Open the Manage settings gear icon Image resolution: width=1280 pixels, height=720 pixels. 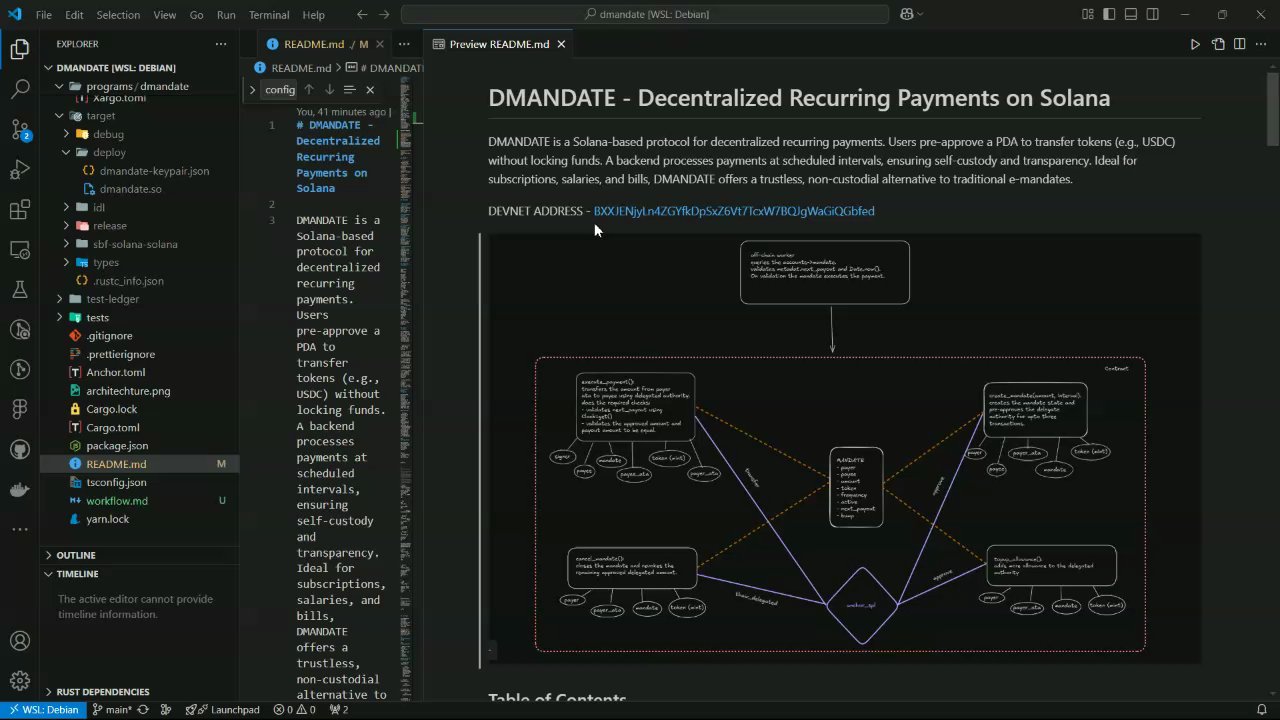point(20,682)
